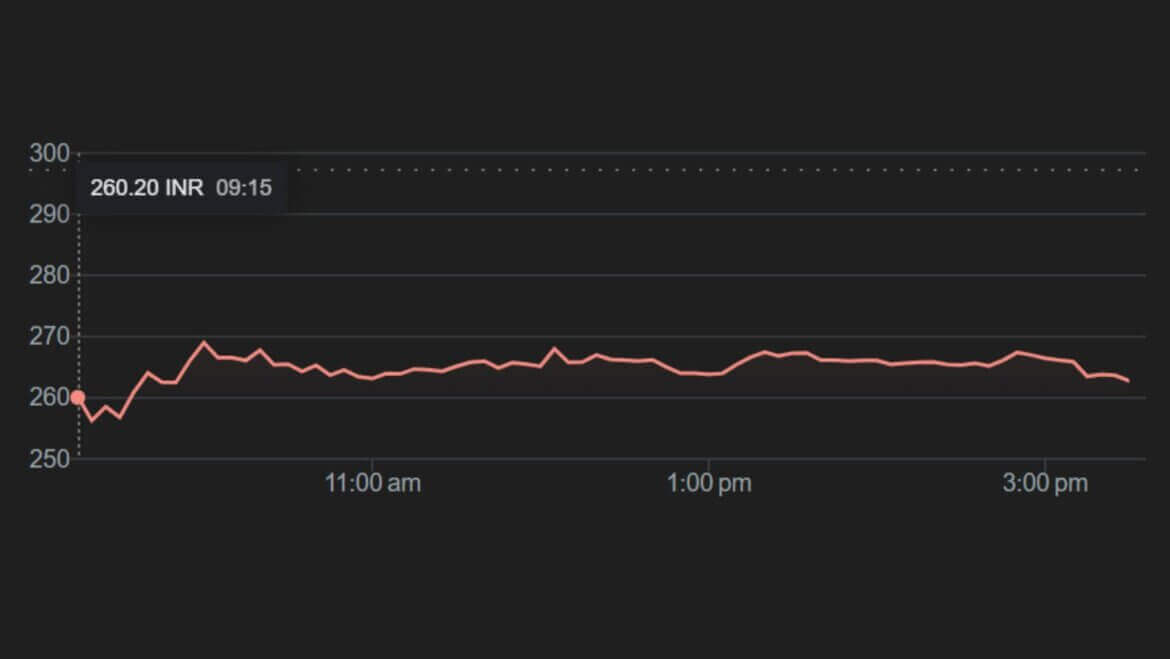Click the price line's lowest dip near 256

click(x=92, y=420)
